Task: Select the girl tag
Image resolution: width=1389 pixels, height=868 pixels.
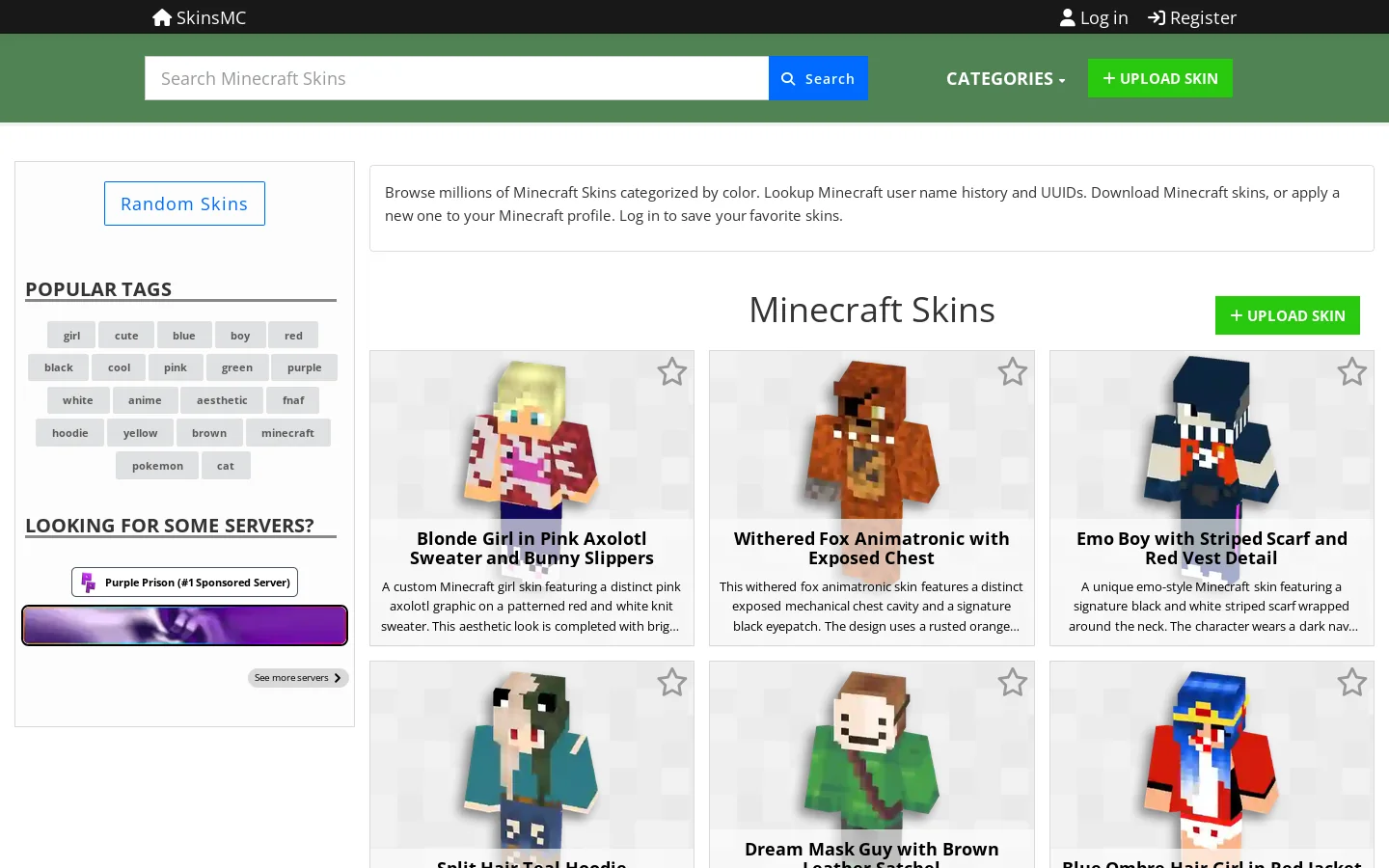Action: click(71, 335)
